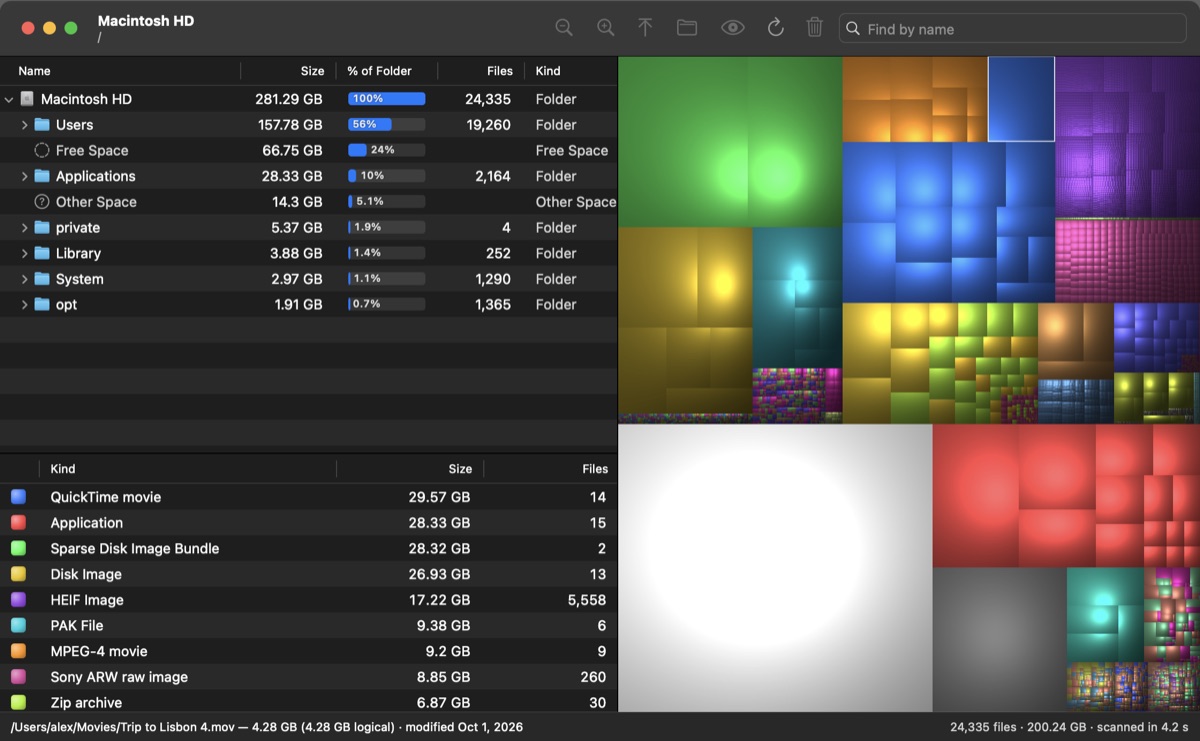Expand the private folder

[25, 228]
